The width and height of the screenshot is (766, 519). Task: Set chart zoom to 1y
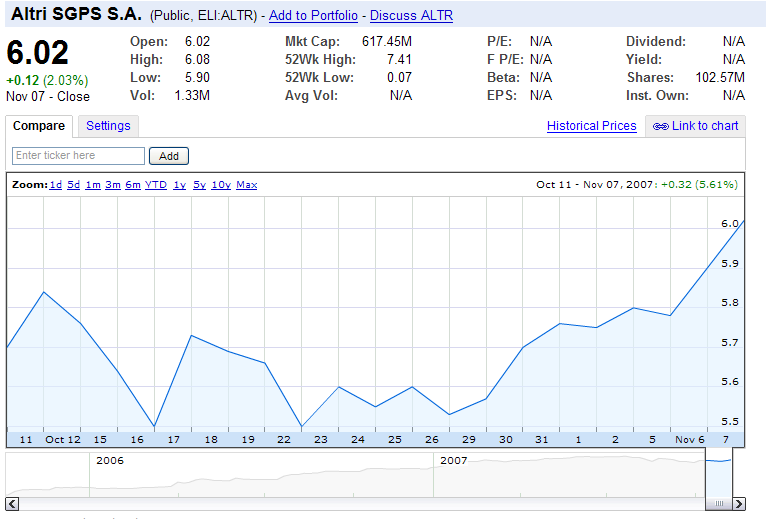click(180, 185)
